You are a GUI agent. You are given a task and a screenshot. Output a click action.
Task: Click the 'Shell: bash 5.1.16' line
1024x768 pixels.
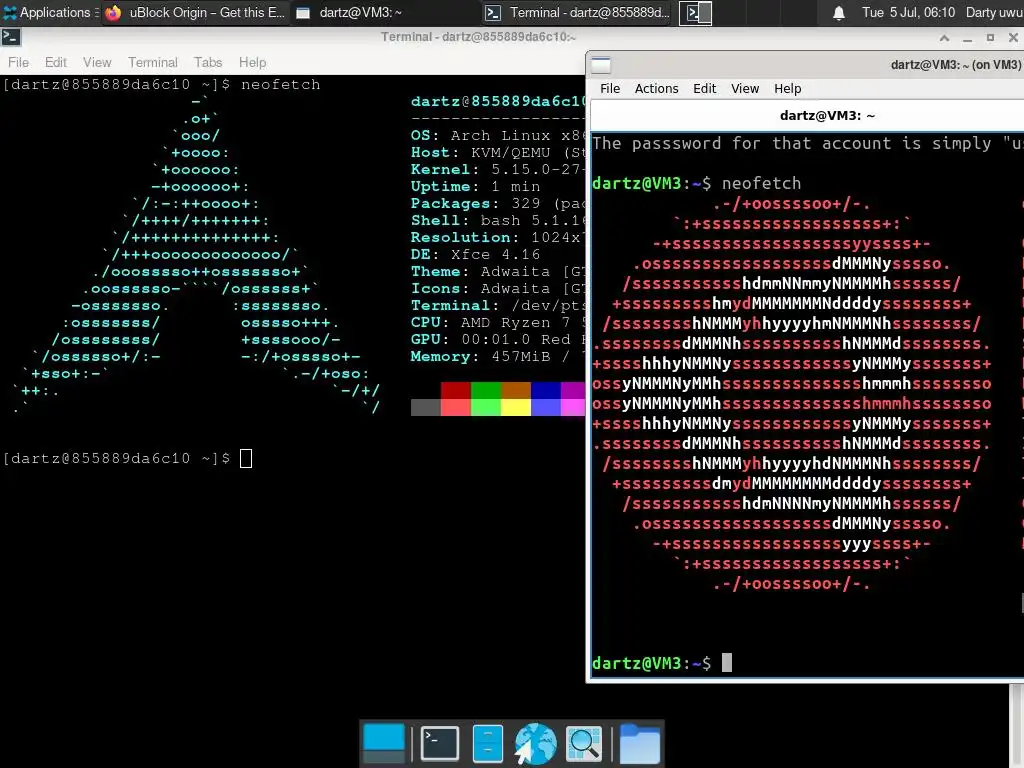[x=498, y=220]
